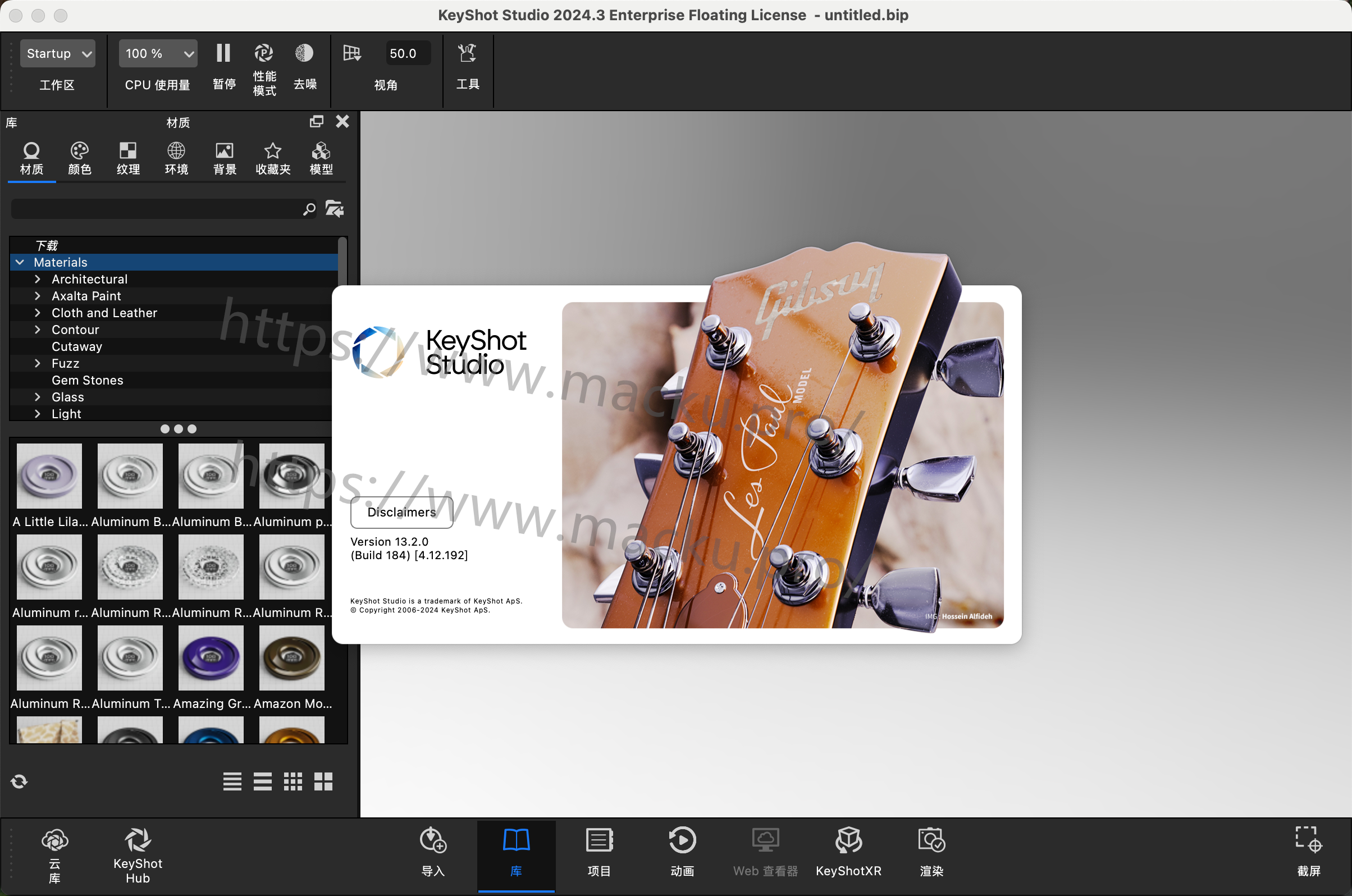
Task: Click the library refresh button
Action: (20, 781)
